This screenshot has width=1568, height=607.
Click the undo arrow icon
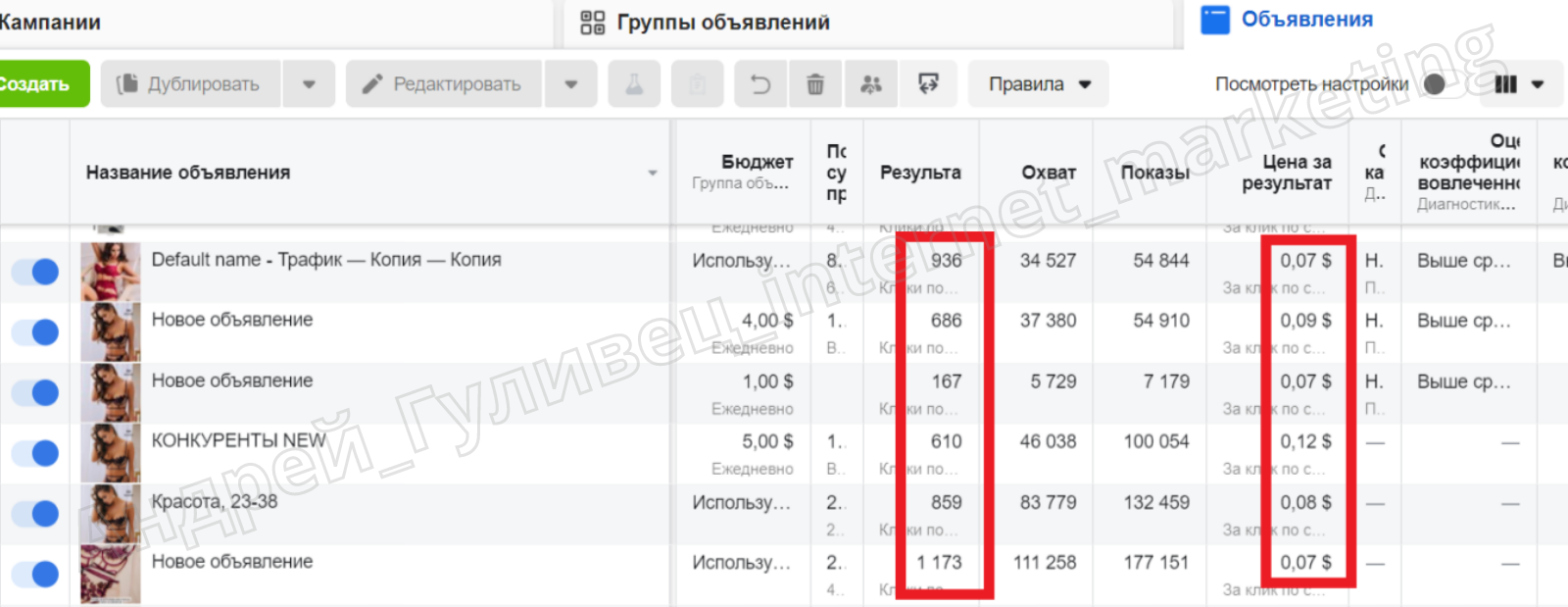click(760, 84)
